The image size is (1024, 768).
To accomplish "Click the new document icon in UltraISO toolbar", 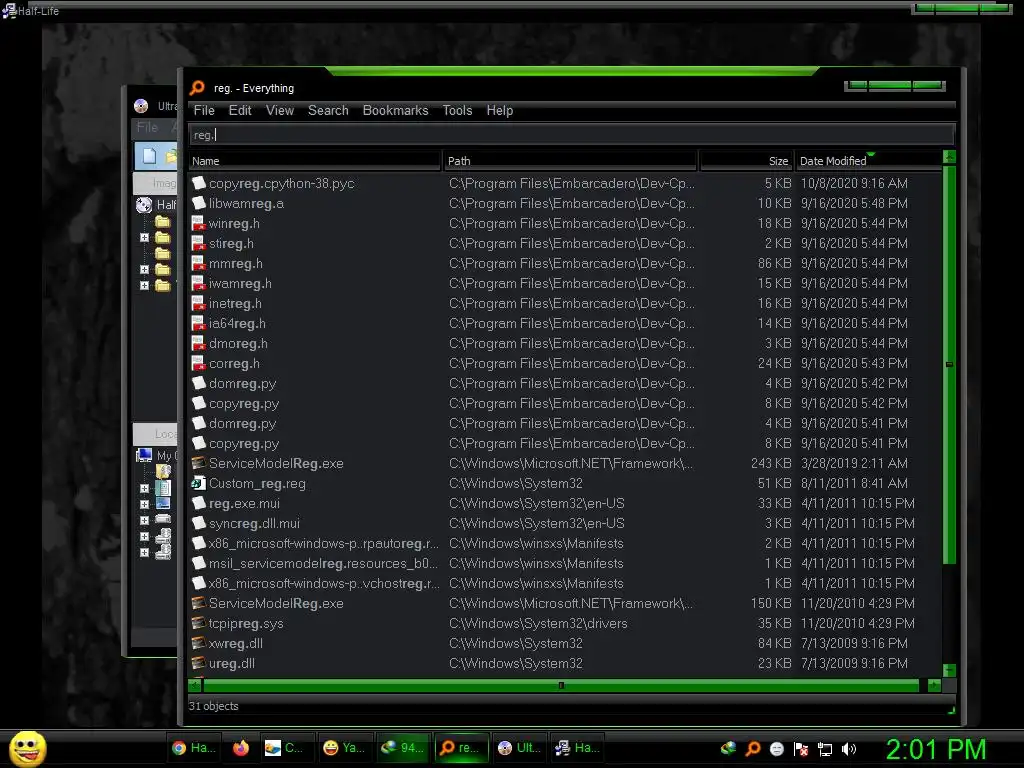I will tap(150, 155).
